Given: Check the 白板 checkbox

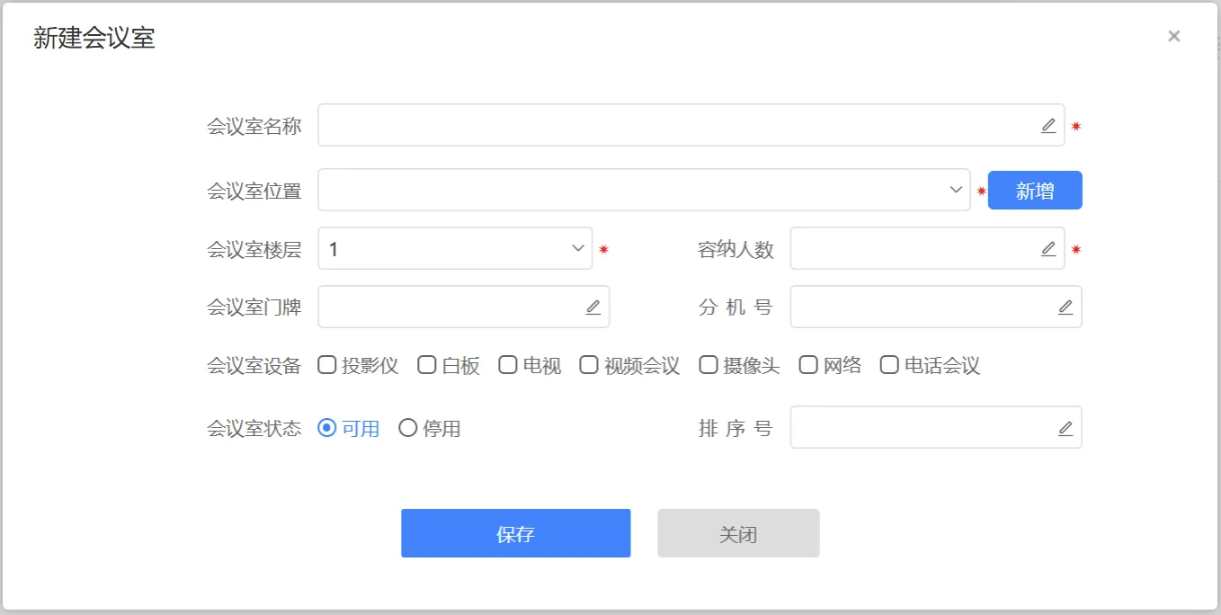Looking at the screenshot, I should (427, 365).
